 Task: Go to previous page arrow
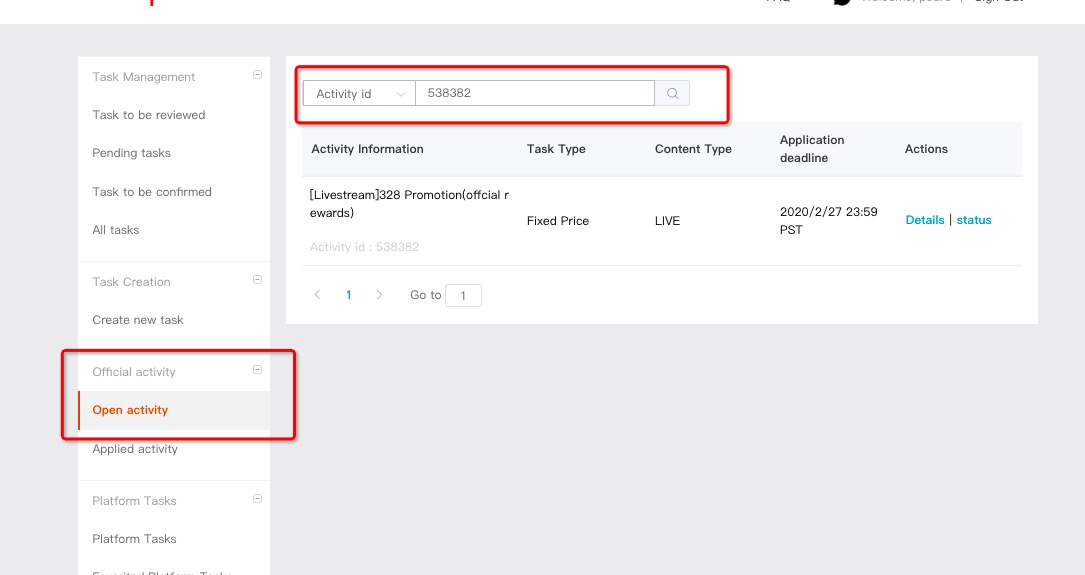[x=317, y=295]
